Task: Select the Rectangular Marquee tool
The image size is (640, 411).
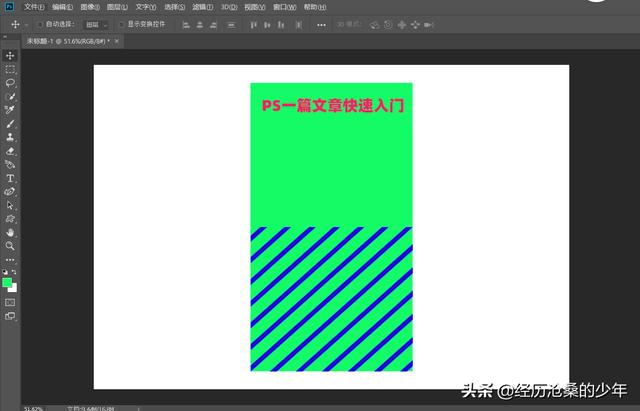Action: pyautogui.click(x=10, y=69)
